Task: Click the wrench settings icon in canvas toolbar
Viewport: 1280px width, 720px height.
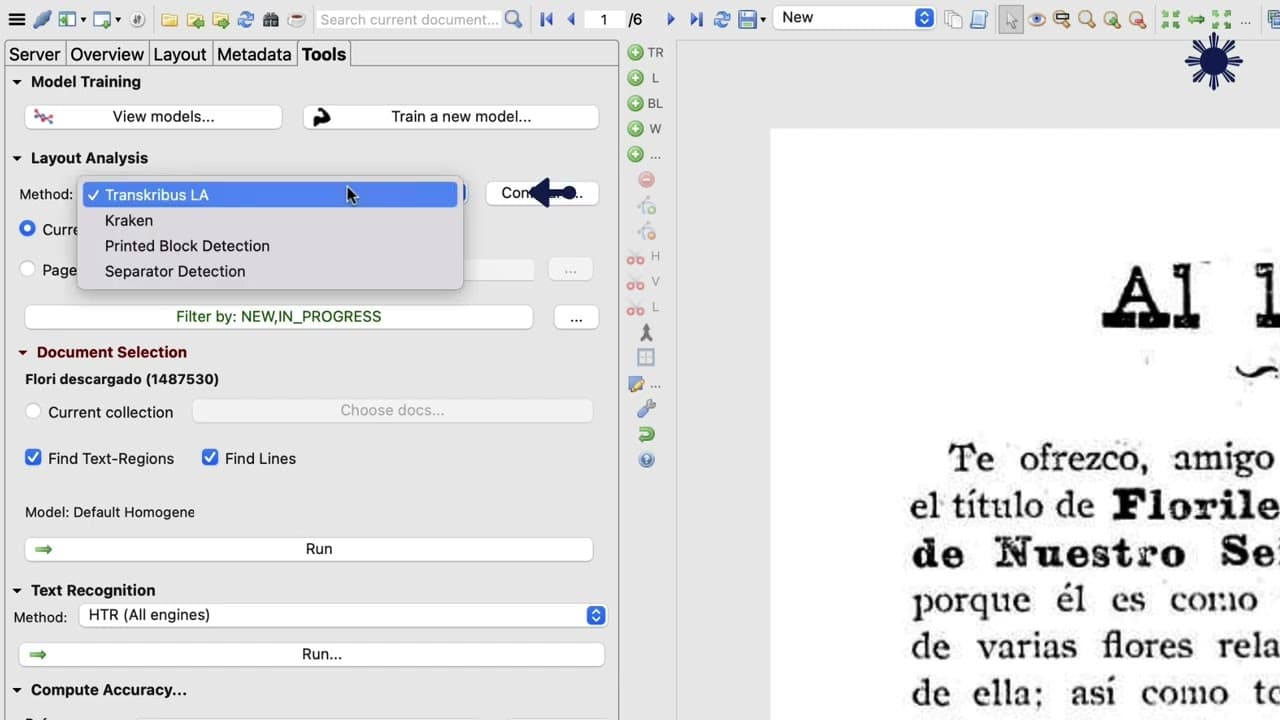Action: tap(646, 409)
